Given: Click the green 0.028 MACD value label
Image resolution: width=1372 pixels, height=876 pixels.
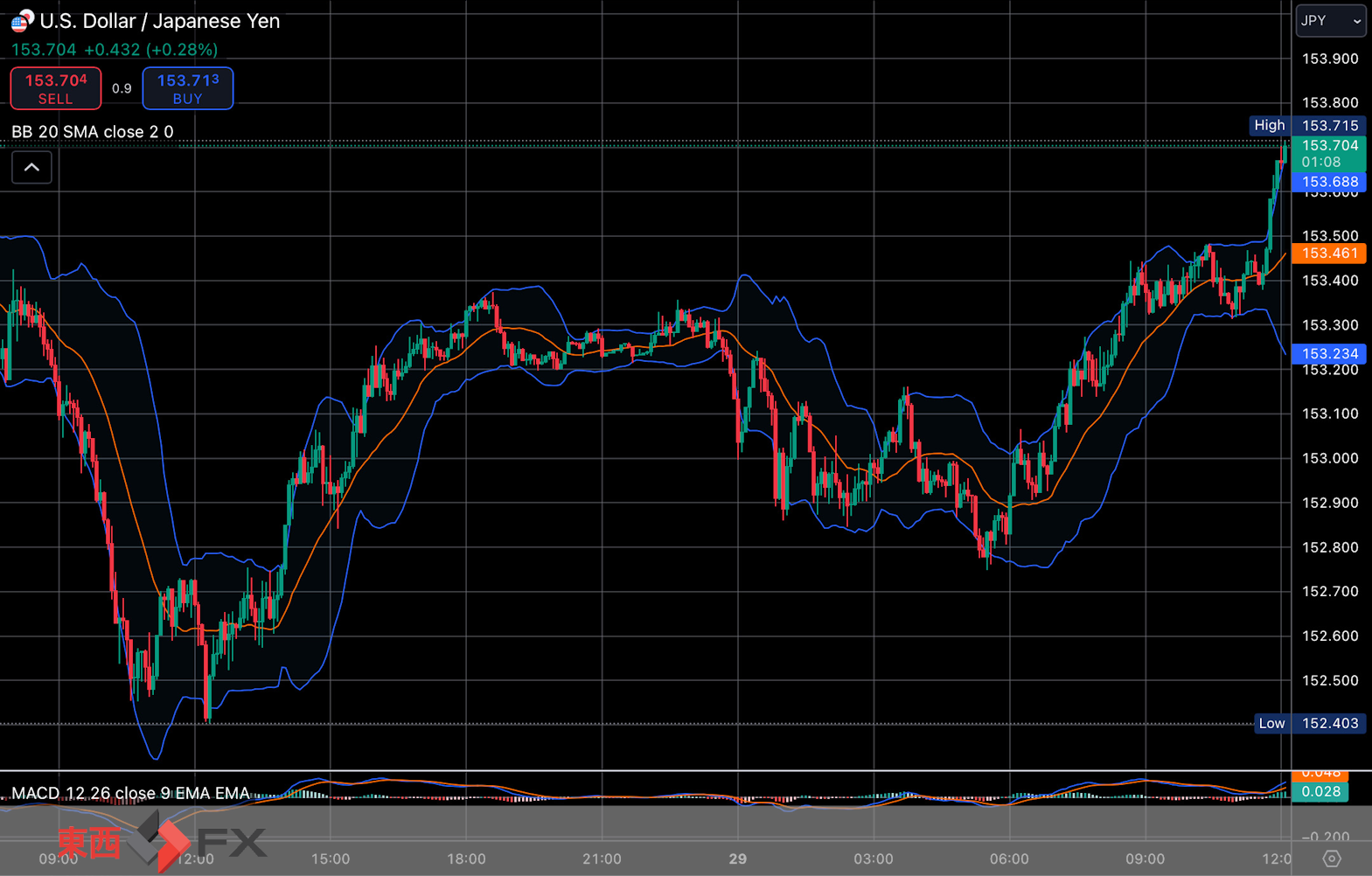Looking at the screenshot, I should pos(1320,792).
